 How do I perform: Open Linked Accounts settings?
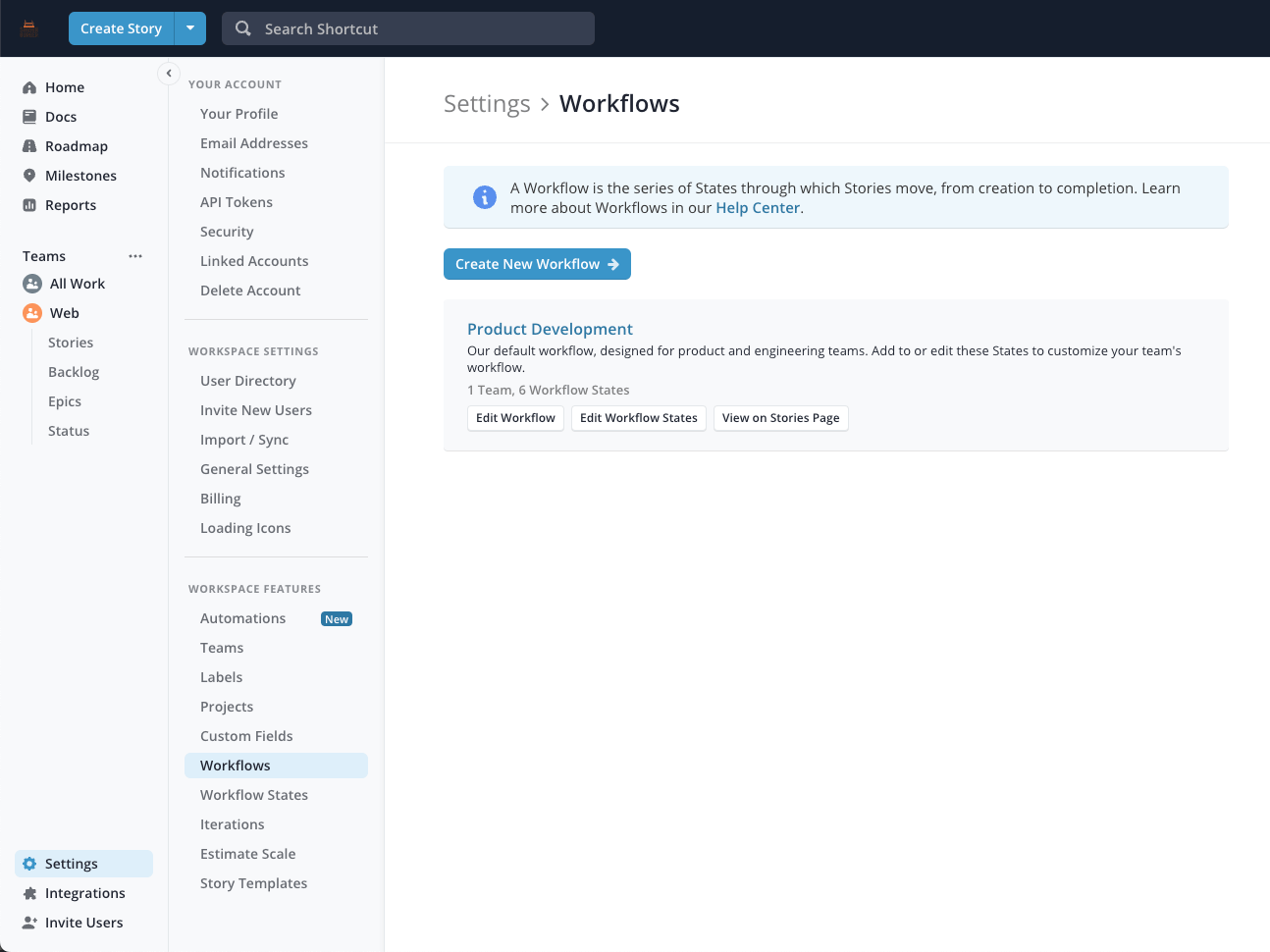pos(254,261)
